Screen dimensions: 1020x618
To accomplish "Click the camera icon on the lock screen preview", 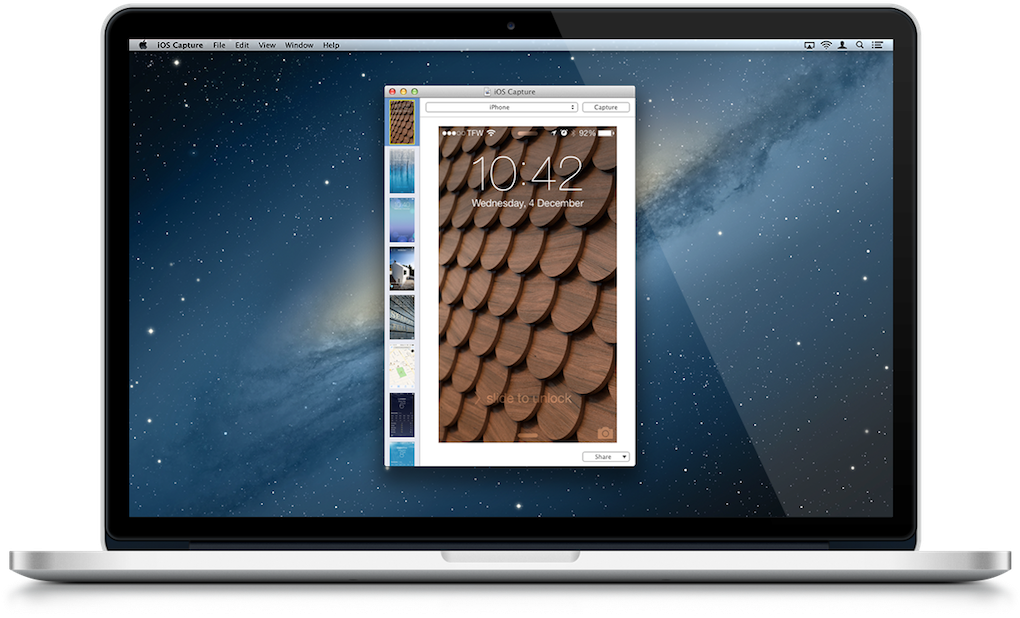I will coord(604,432).
